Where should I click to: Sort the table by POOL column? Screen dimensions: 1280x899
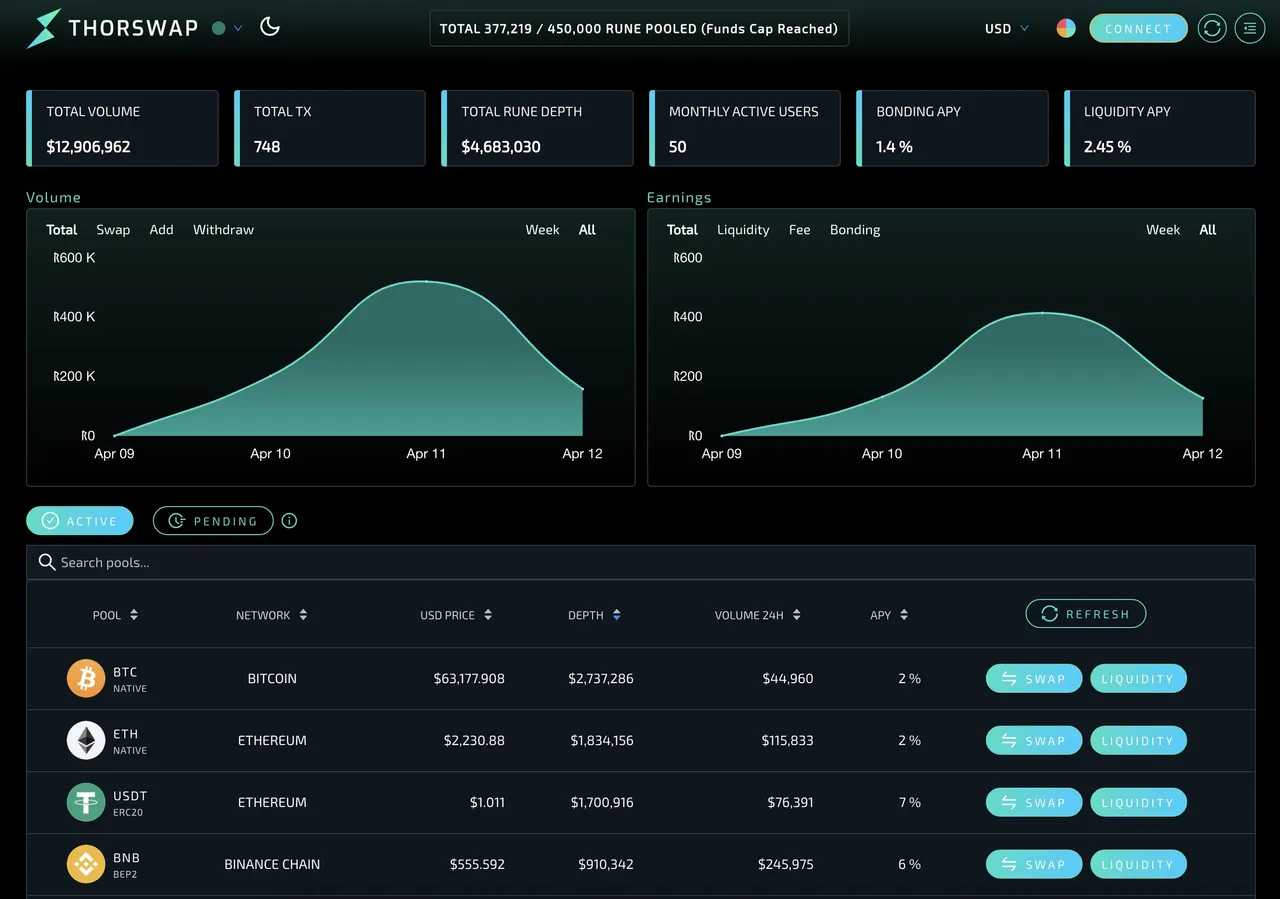(x=115, y=615)
